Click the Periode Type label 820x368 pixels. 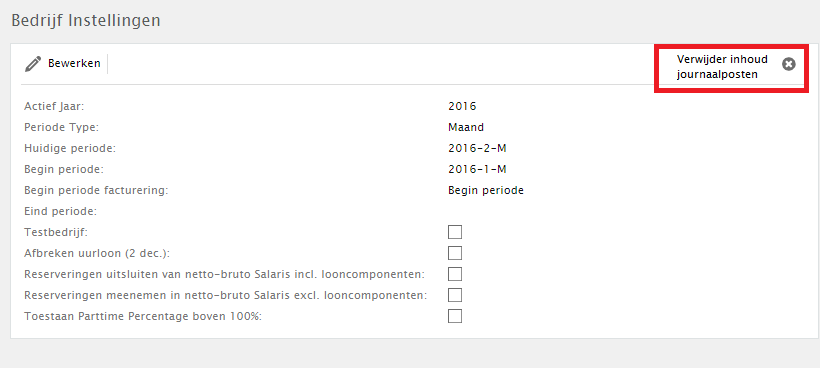[x=61, y=127]
